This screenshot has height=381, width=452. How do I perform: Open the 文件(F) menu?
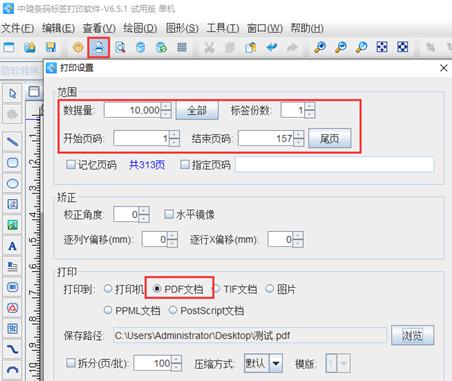tap(18, 28)
